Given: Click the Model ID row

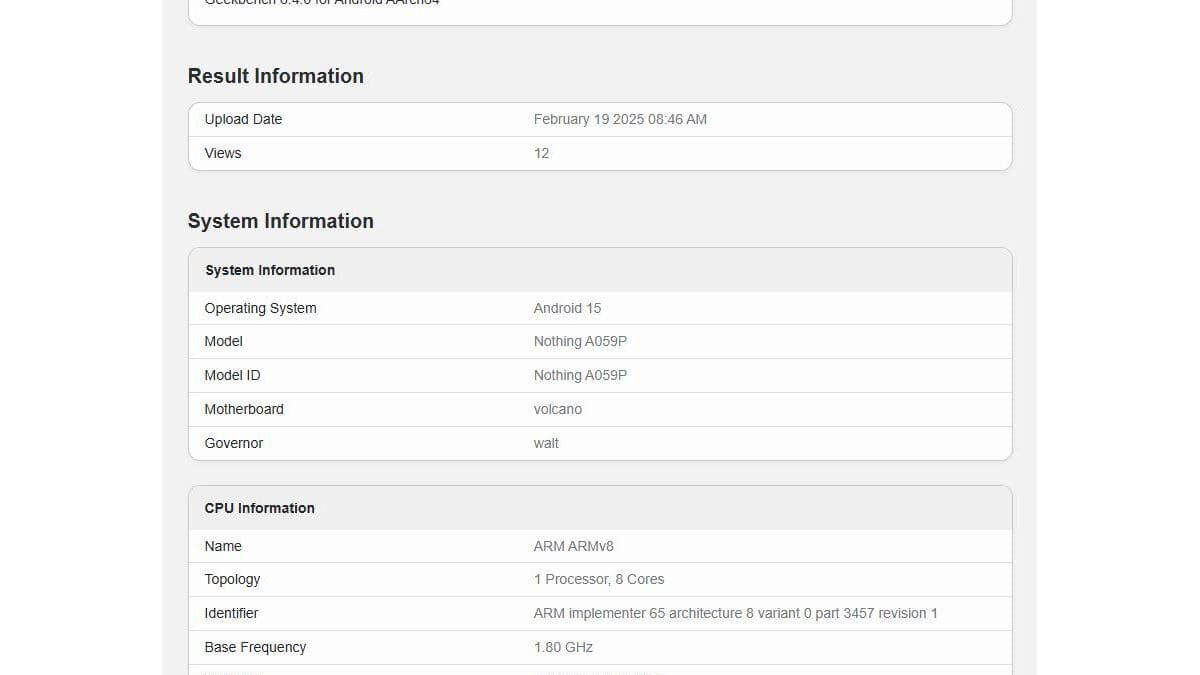Looking at the screenshot, I should pyautogui.click(x=232, y=375).
